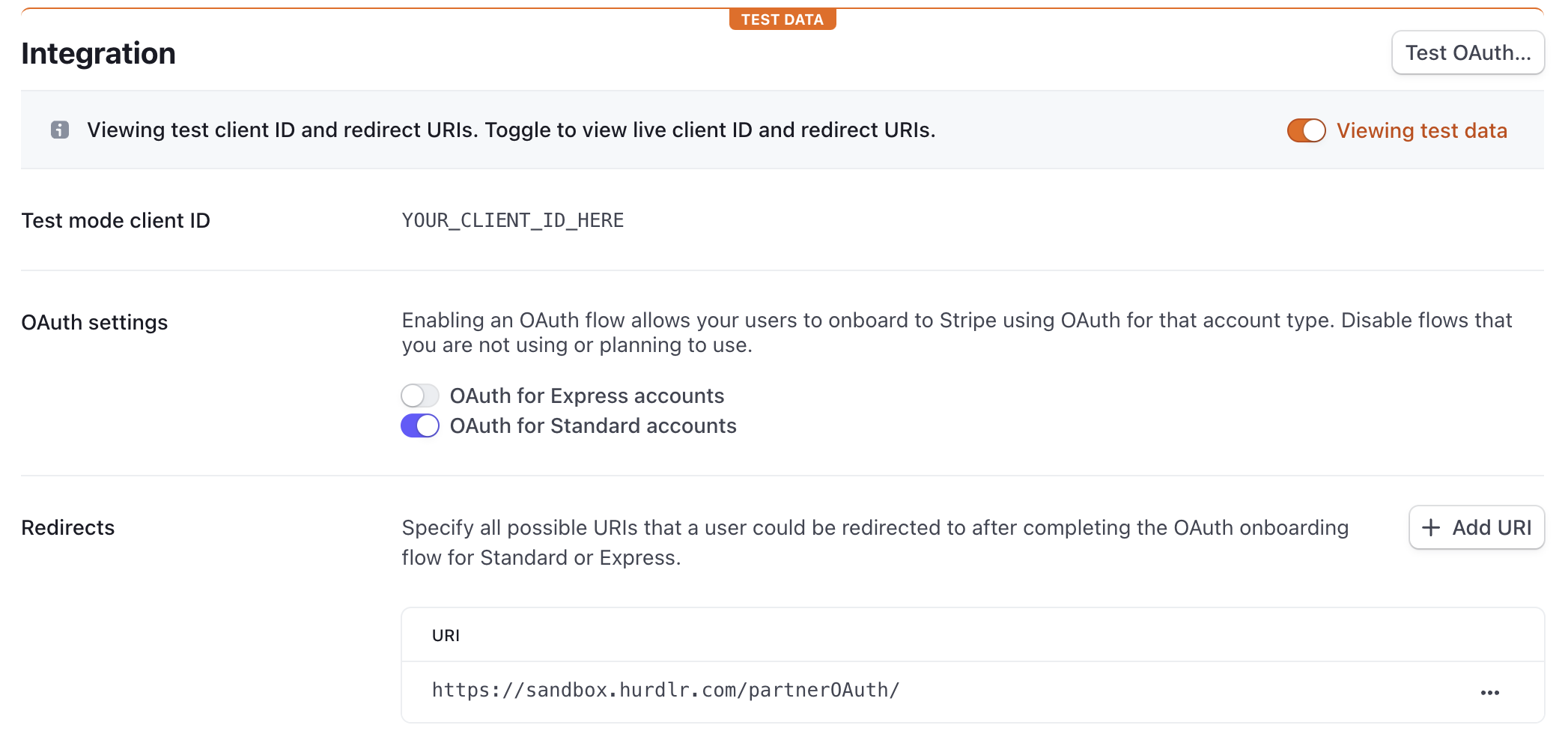Click the Redirects section label
Image resolution: width=1568 pixels, height=752 pixels.
(68, 528)
